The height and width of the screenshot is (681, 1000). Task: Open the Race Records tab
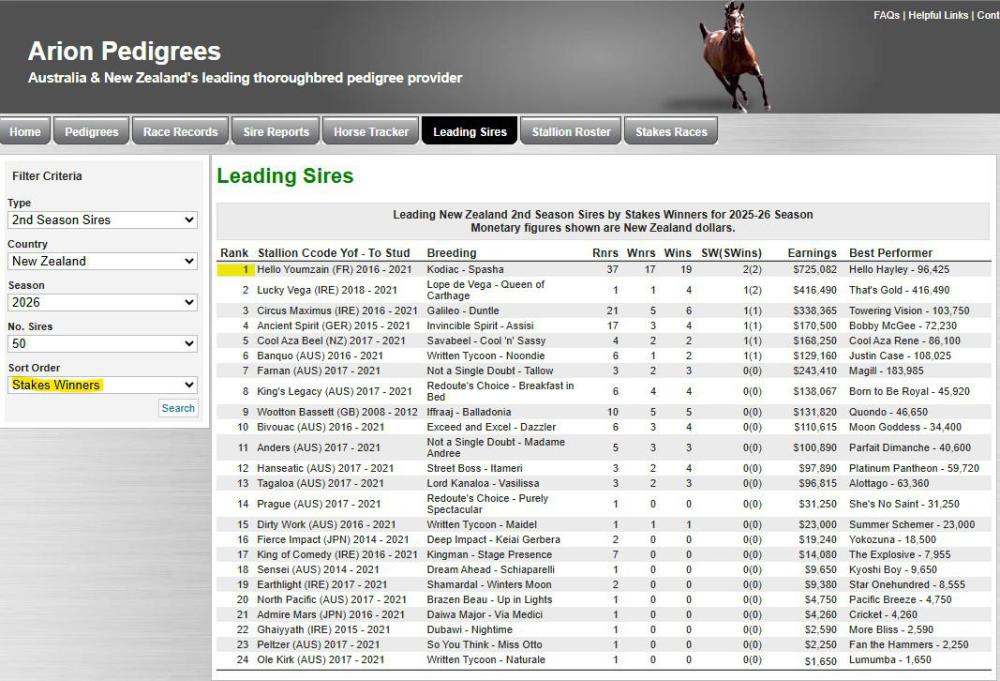(180, 131)
